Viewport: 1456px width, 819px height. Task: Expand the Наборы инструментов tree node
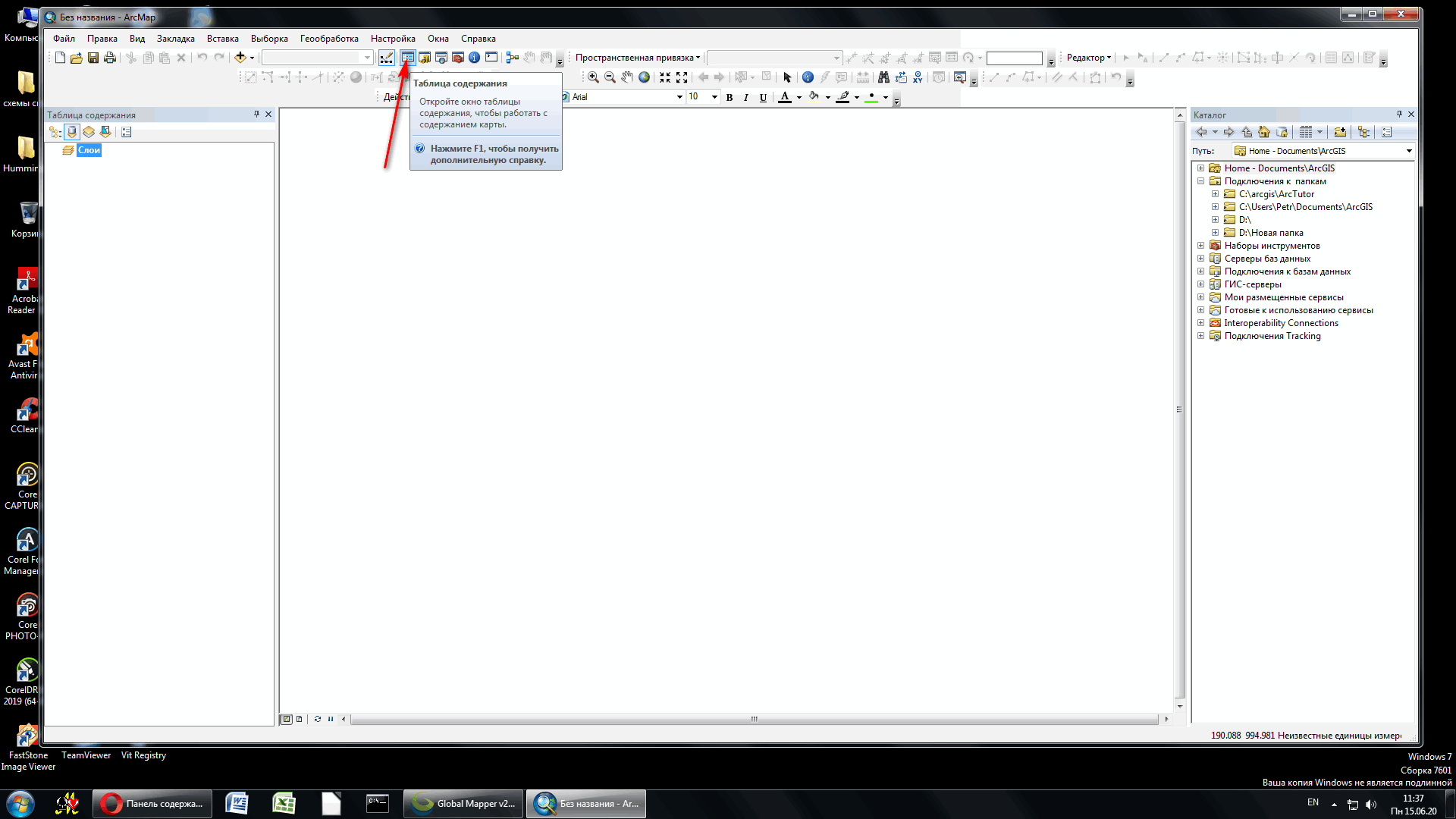click(1201, 246)
